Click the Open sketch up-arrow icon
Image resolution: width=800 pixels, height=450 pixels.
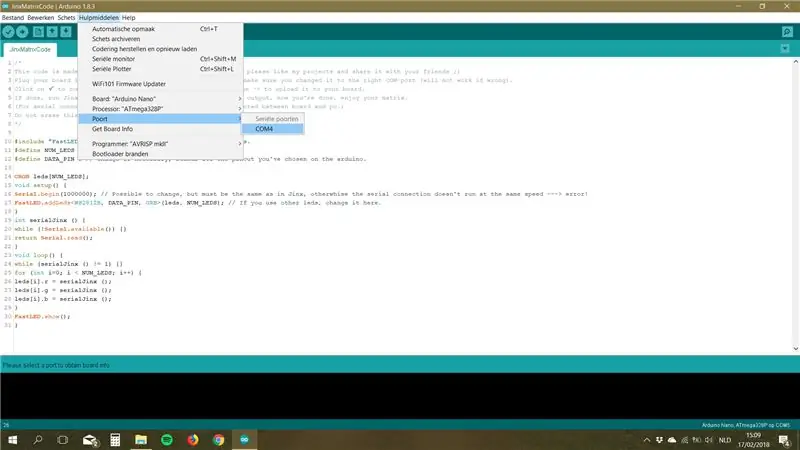point(52,32)
